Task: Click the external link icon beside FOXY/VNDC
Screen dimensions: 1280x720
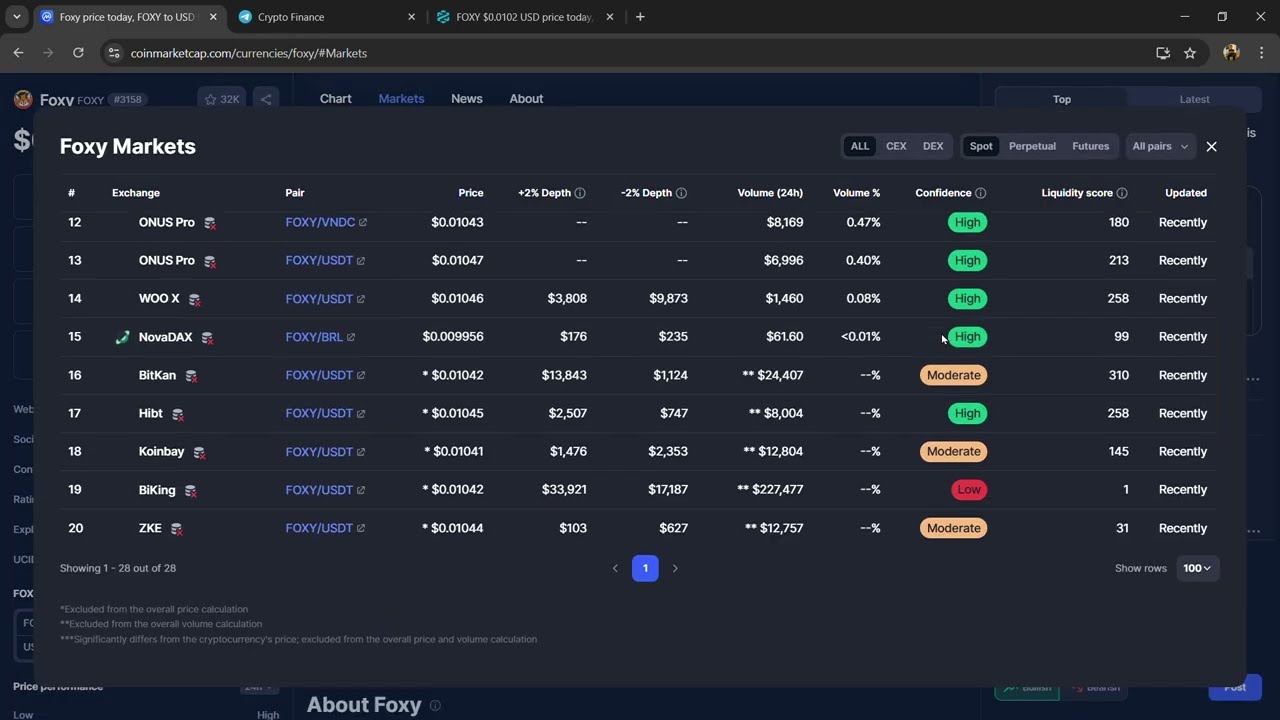Action: (363, 223)
